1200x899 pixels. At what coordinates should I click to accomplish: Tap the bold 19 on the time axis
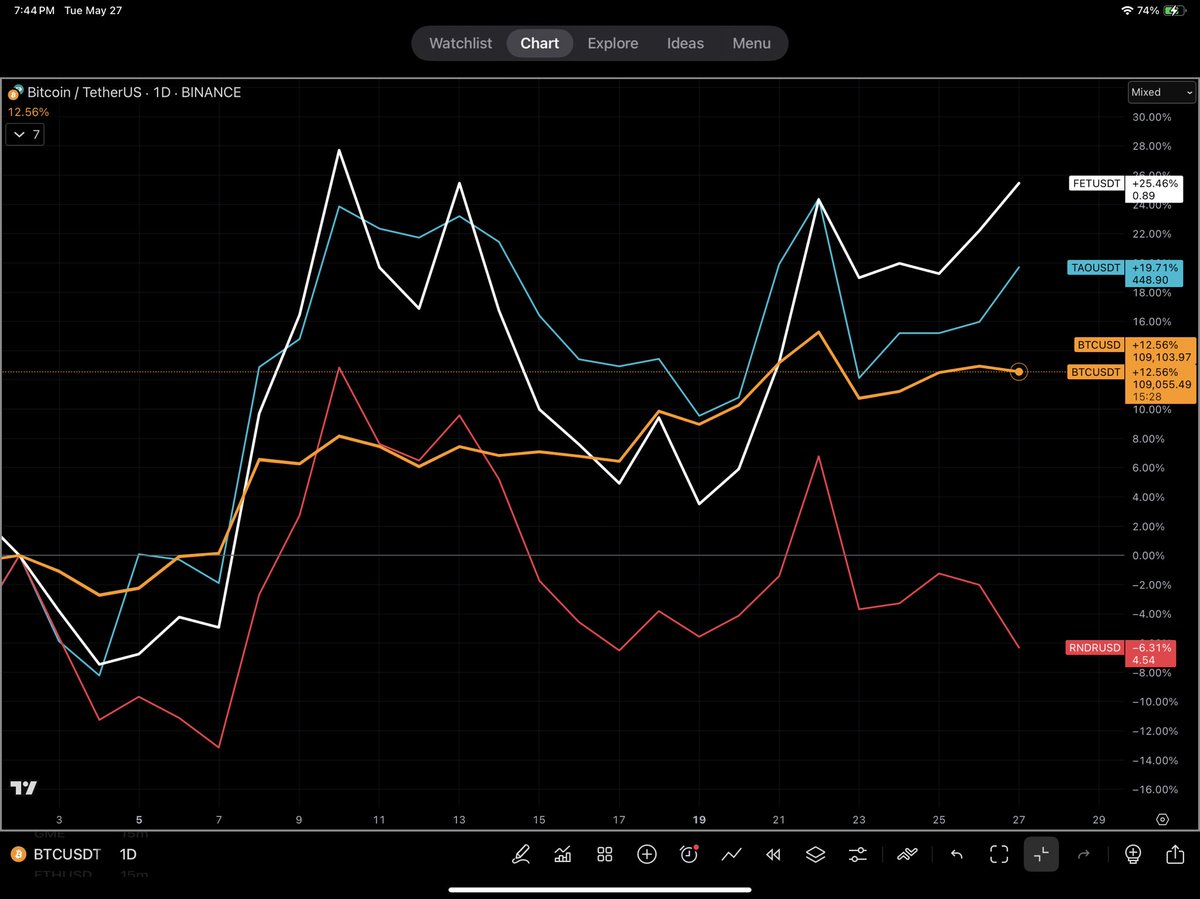click(x=699, y=819)
